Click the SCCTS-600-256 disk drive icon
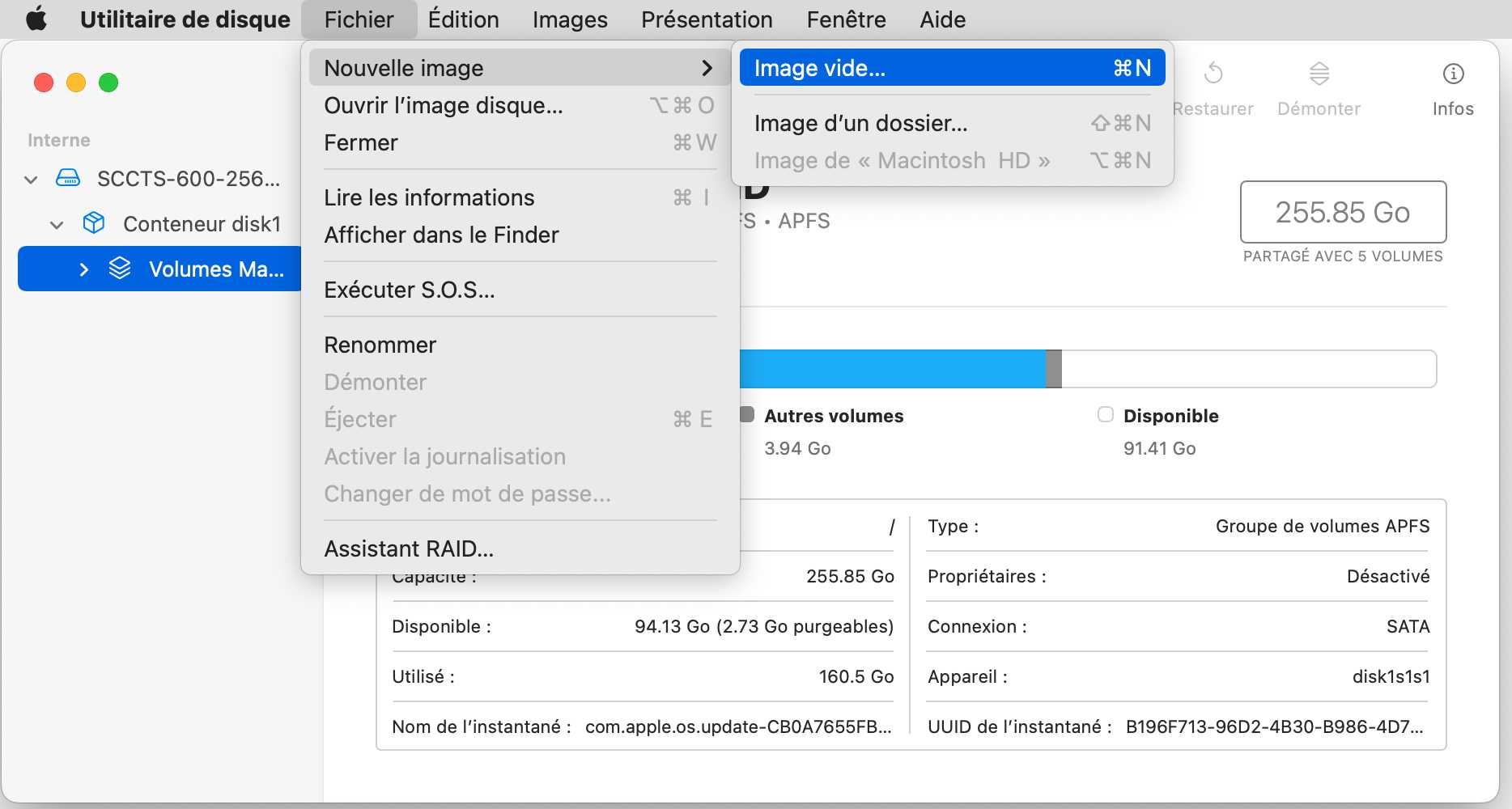 click(x=68, y=178)
